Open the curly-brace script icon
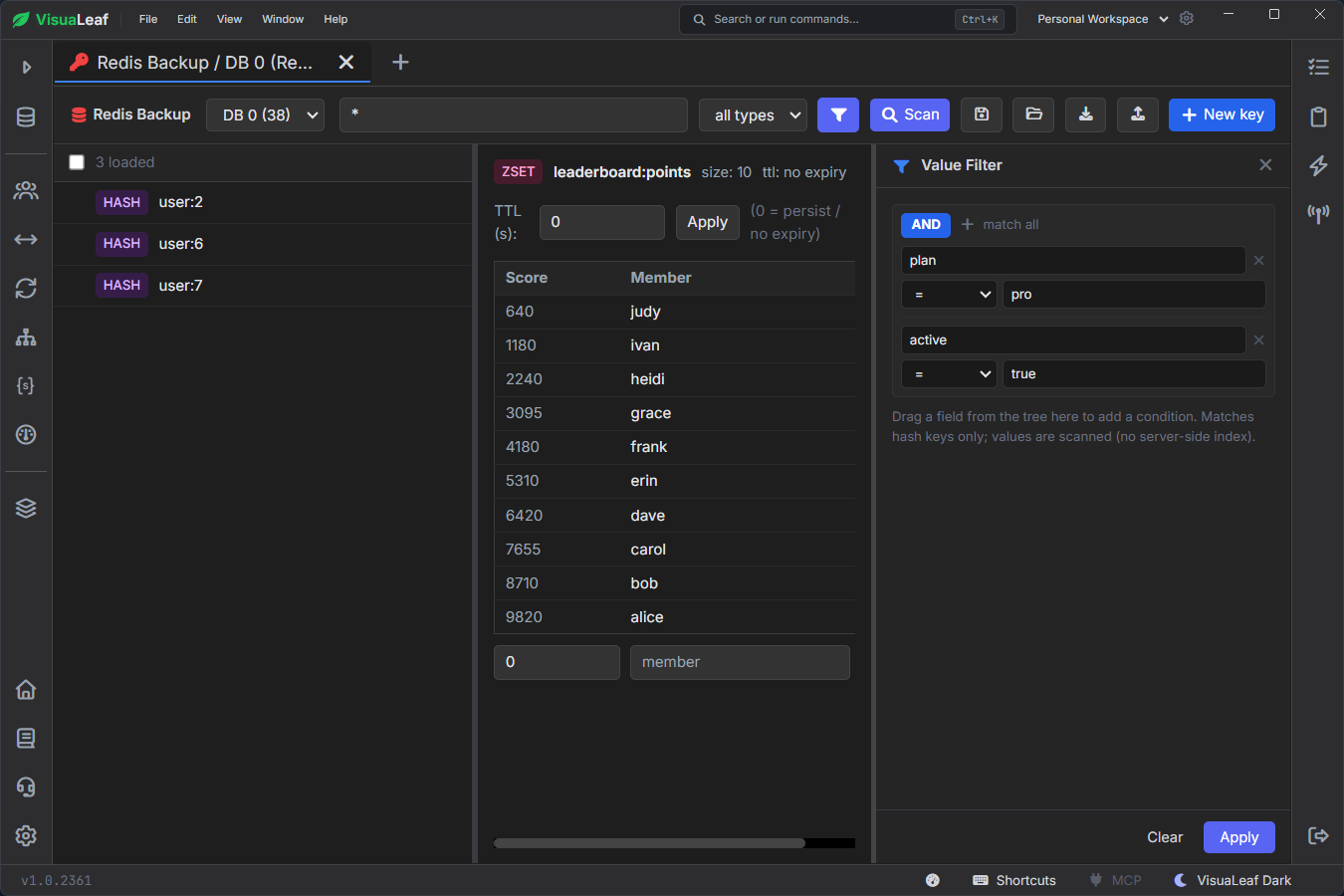The image size is (1344, 896). [x=26, y=385]
